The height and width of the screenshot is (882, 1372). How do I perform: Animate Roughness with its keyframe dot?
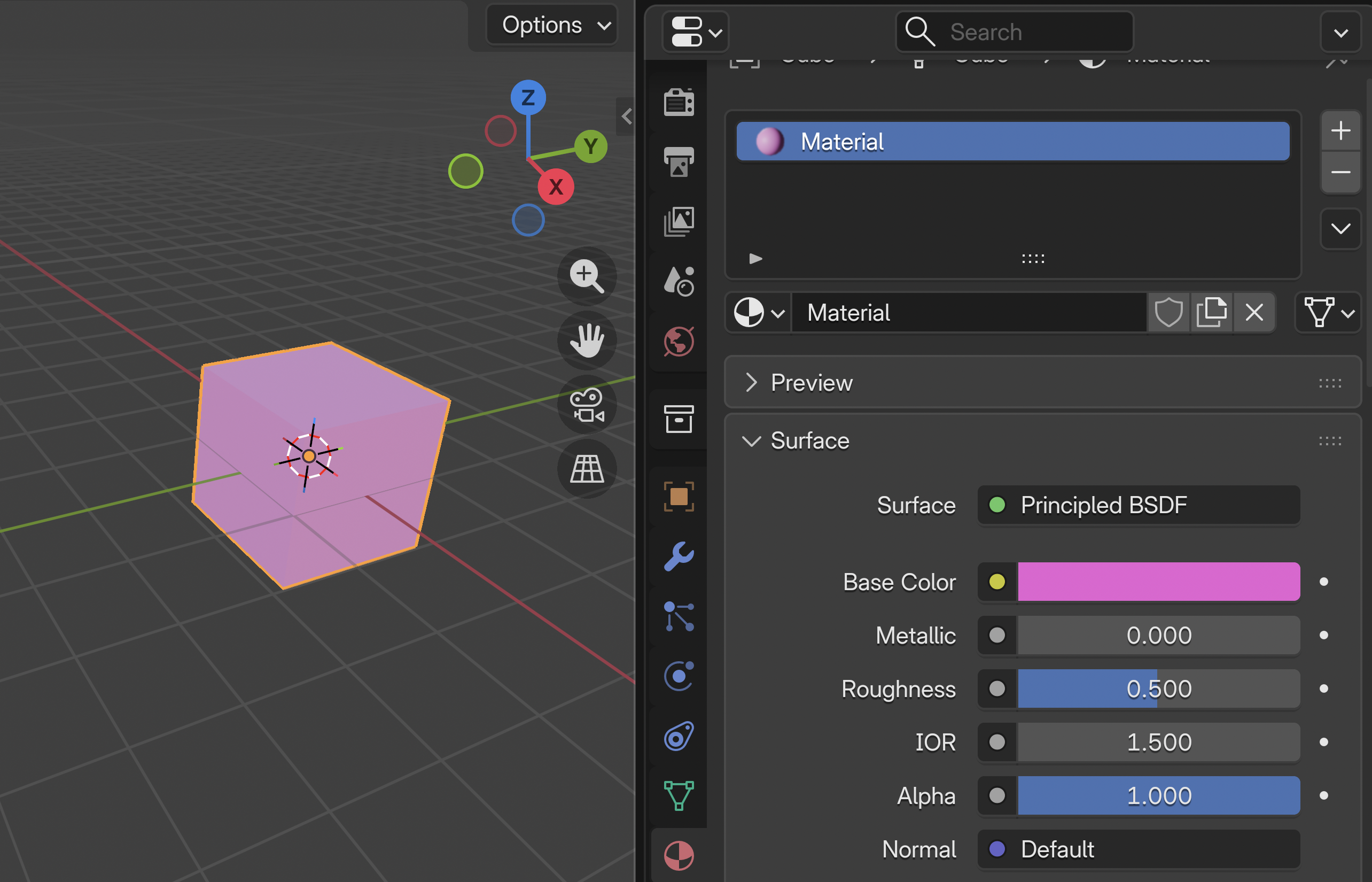tap(1323, 688)
